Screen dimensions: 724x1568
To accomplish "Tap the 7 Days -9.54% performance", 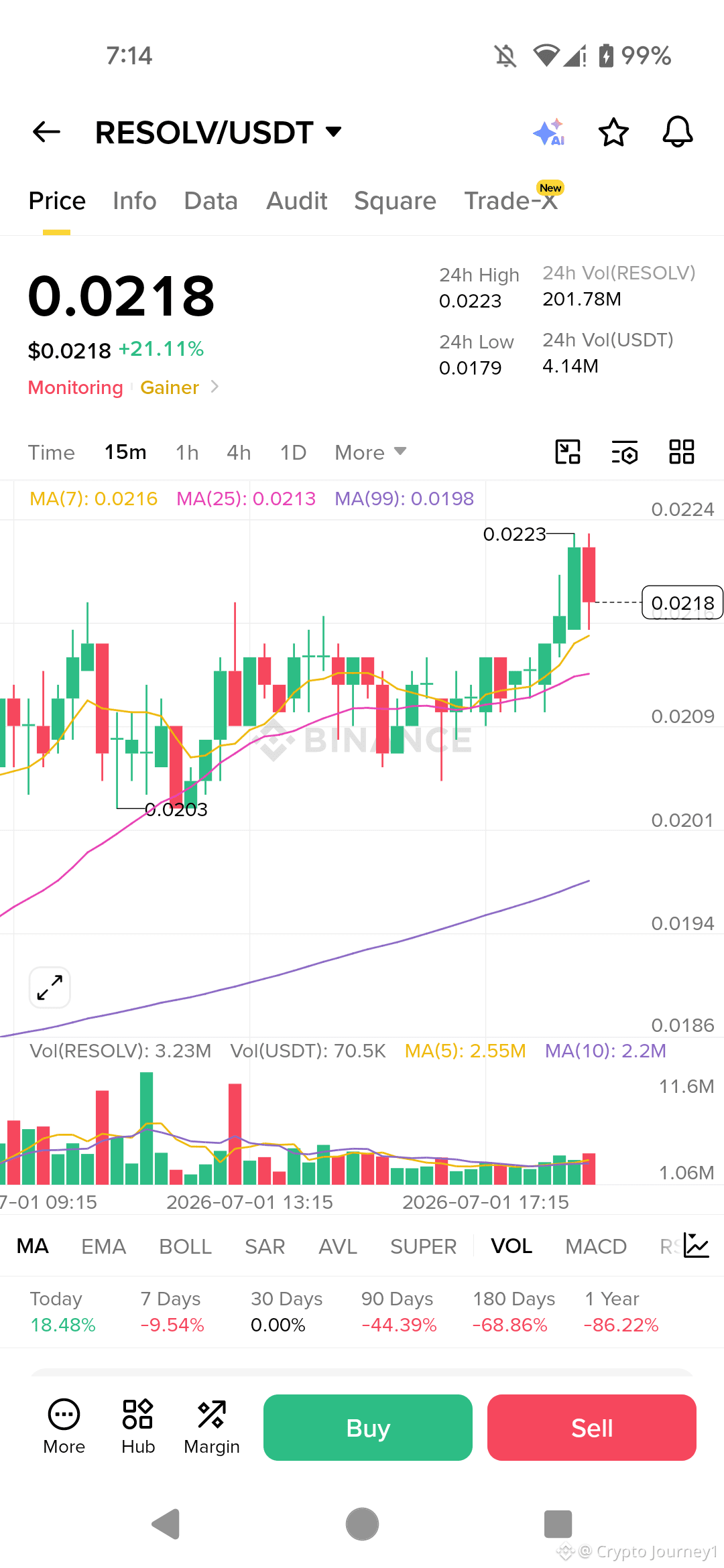I will point(172,1311).
